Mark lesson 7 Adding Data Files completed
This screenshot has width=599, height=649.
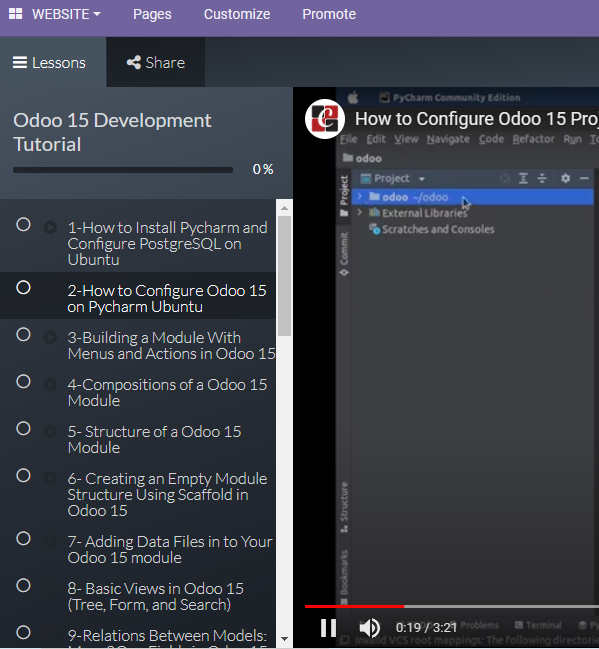click(23, 538)
